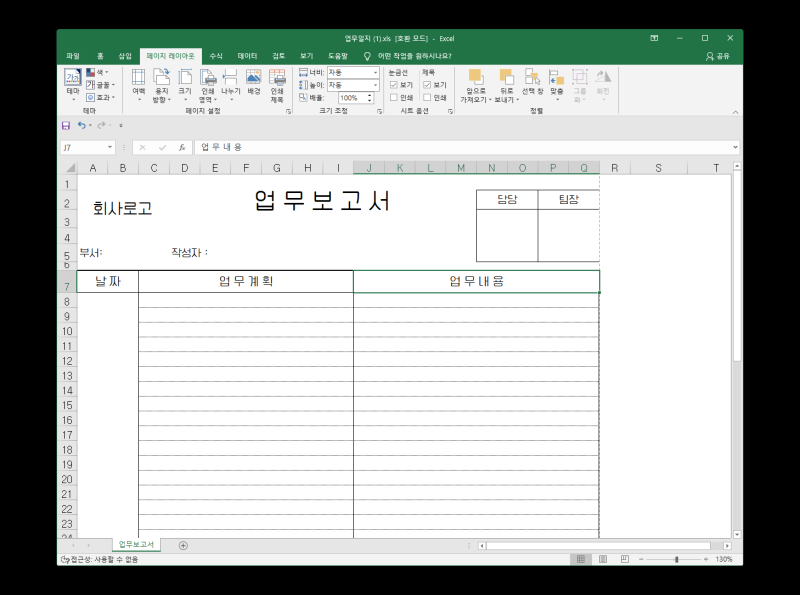The width and height of the screenshot is (800, 595).
Task: Click the 공유 (Share) button
Action: tap(718, 56)
